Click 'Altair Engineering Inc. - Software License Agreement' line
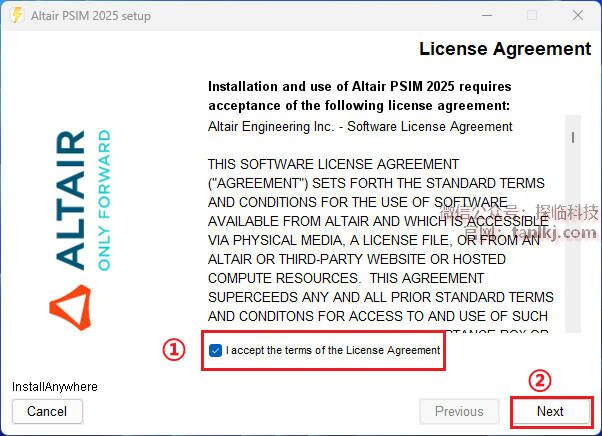This screenshot has width=602, height=436. tap(360, 126)
